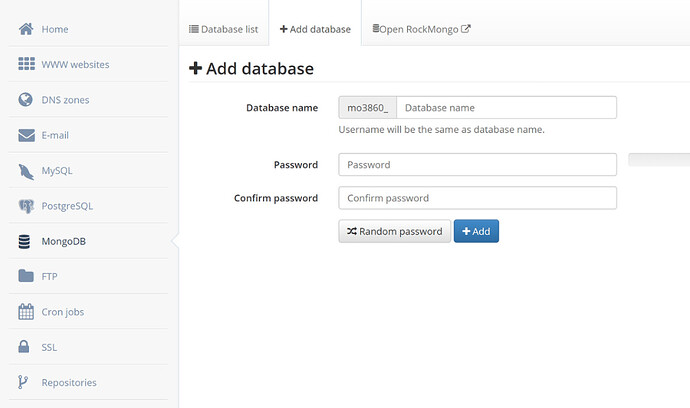Open RockMongo external link
Image resolution: width=690 pixels, height=408 pixels.
pos(422,29)
